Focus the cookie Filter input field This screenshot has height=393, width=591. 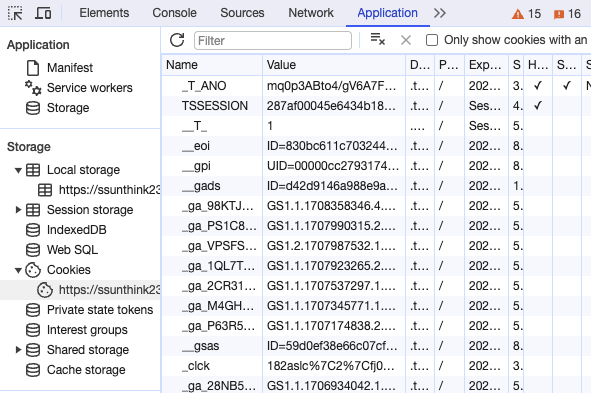pos(273,40)
